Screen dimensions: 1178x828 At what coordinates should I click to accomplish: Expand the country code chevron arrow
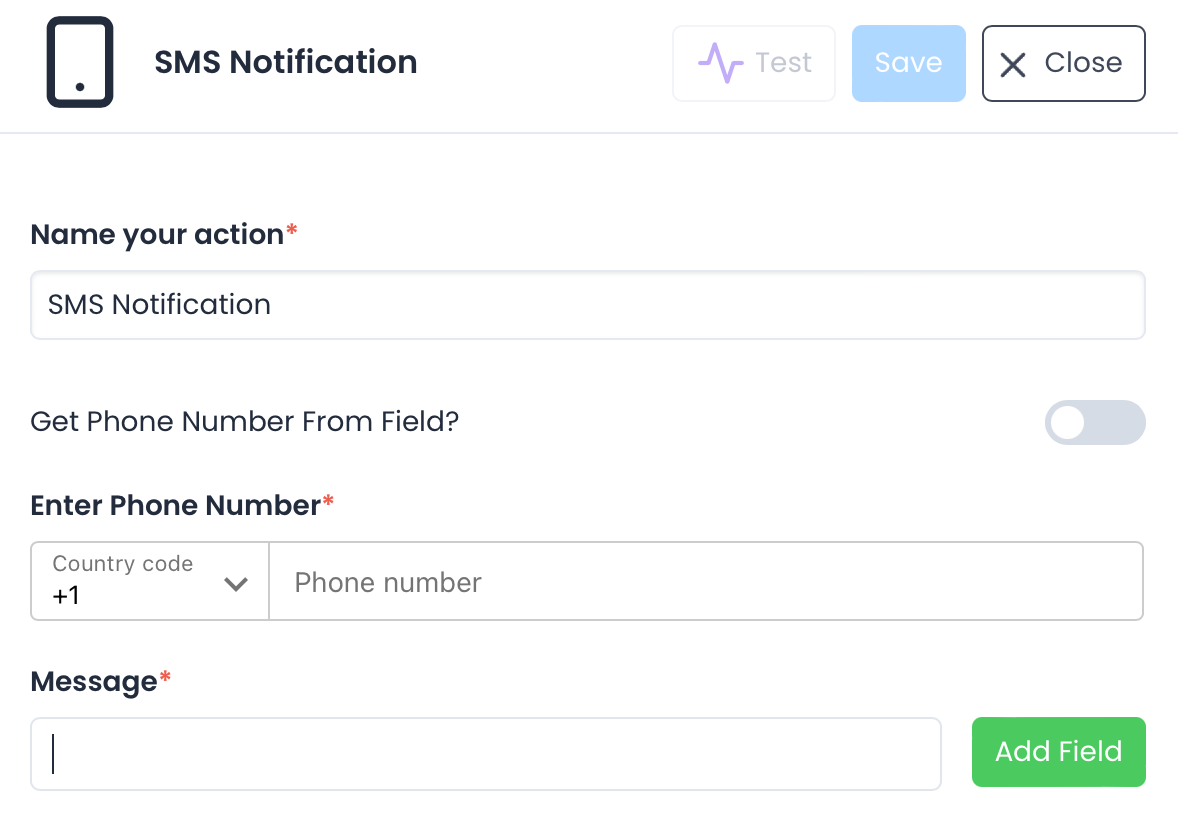pos(236,584)
